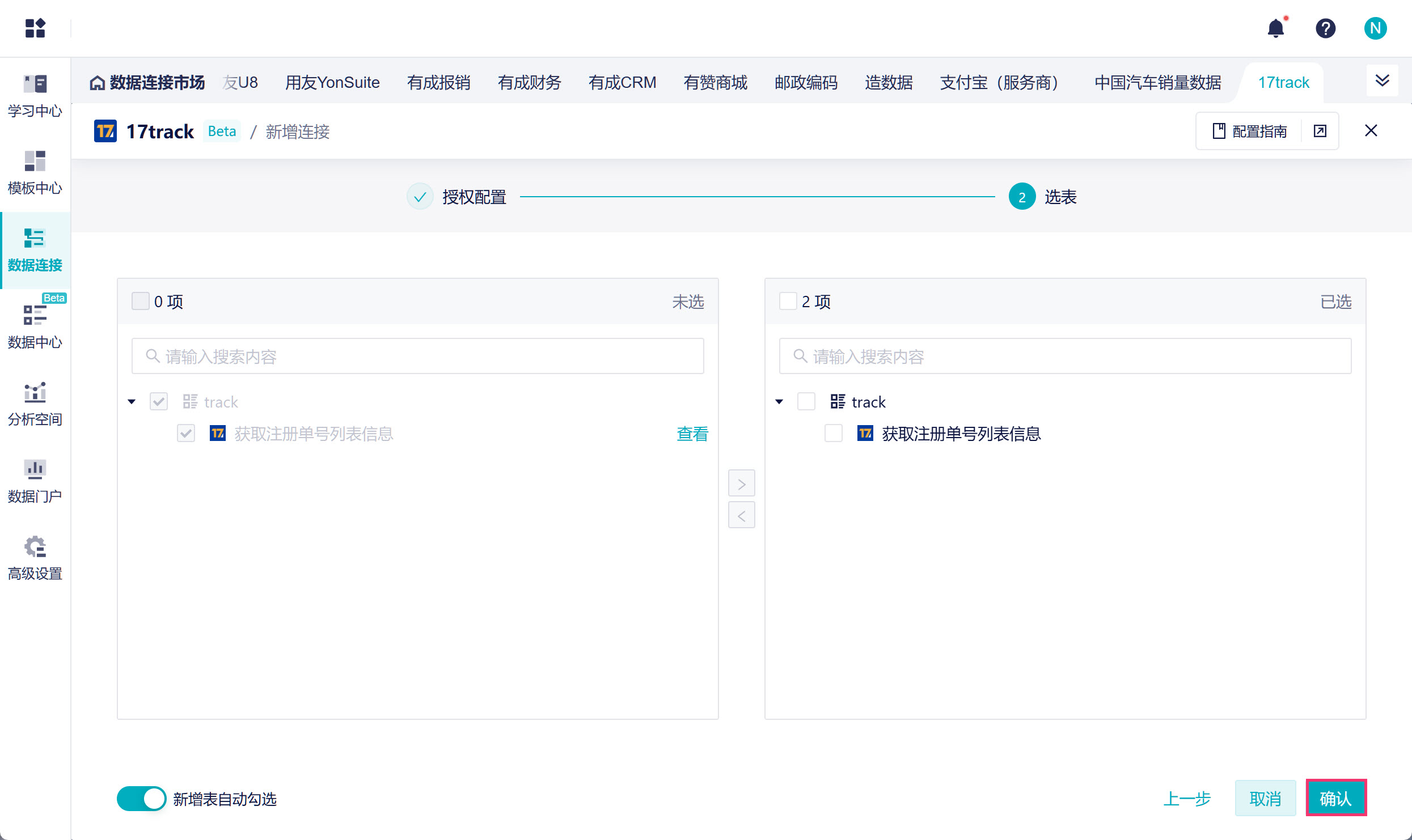This screenshot has height=840, width=1412.
Task: Click the track group icon in 已选 panel
Action: click(838, 402)
